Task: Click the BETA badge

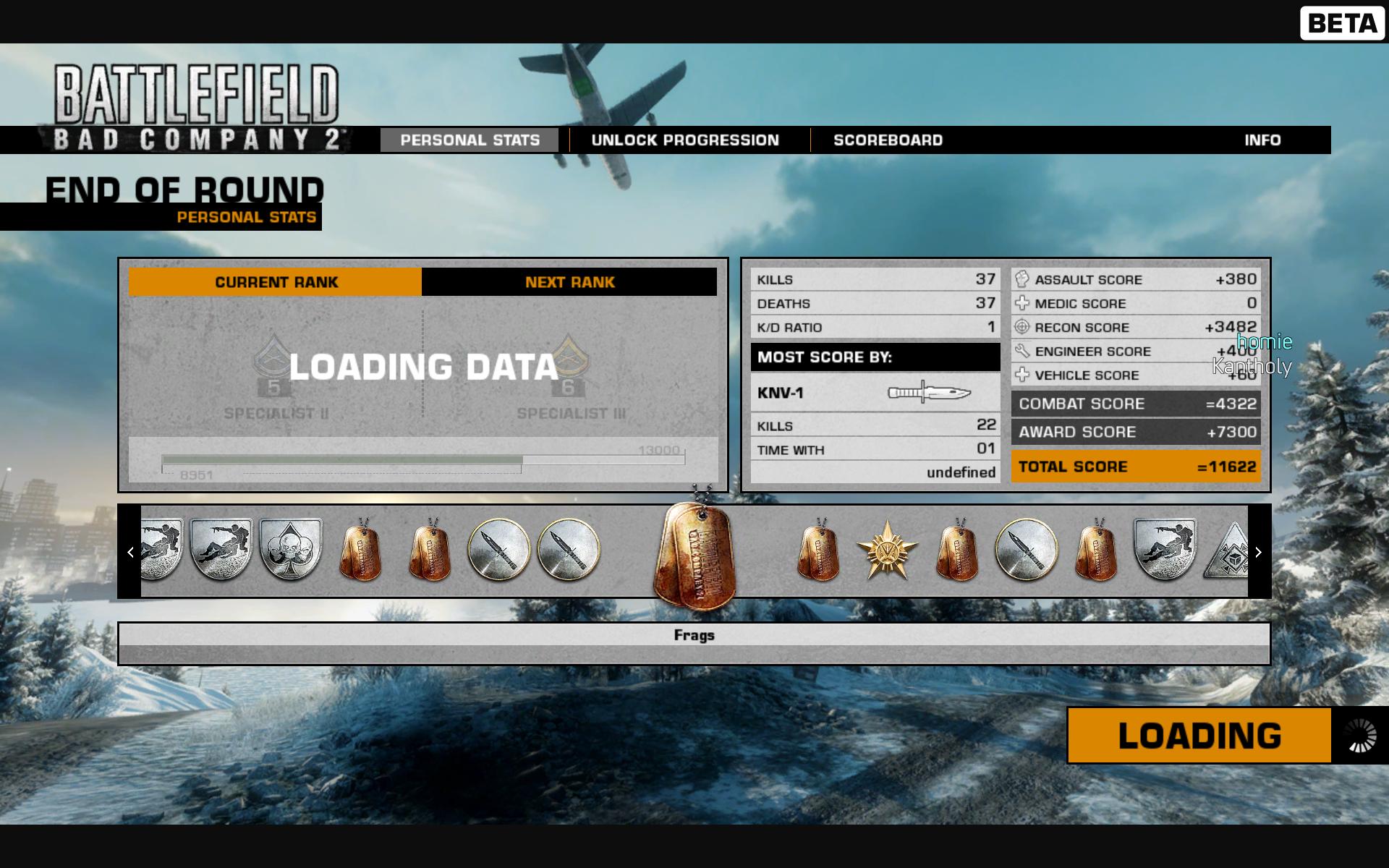Action: [x=1342, y=23]
